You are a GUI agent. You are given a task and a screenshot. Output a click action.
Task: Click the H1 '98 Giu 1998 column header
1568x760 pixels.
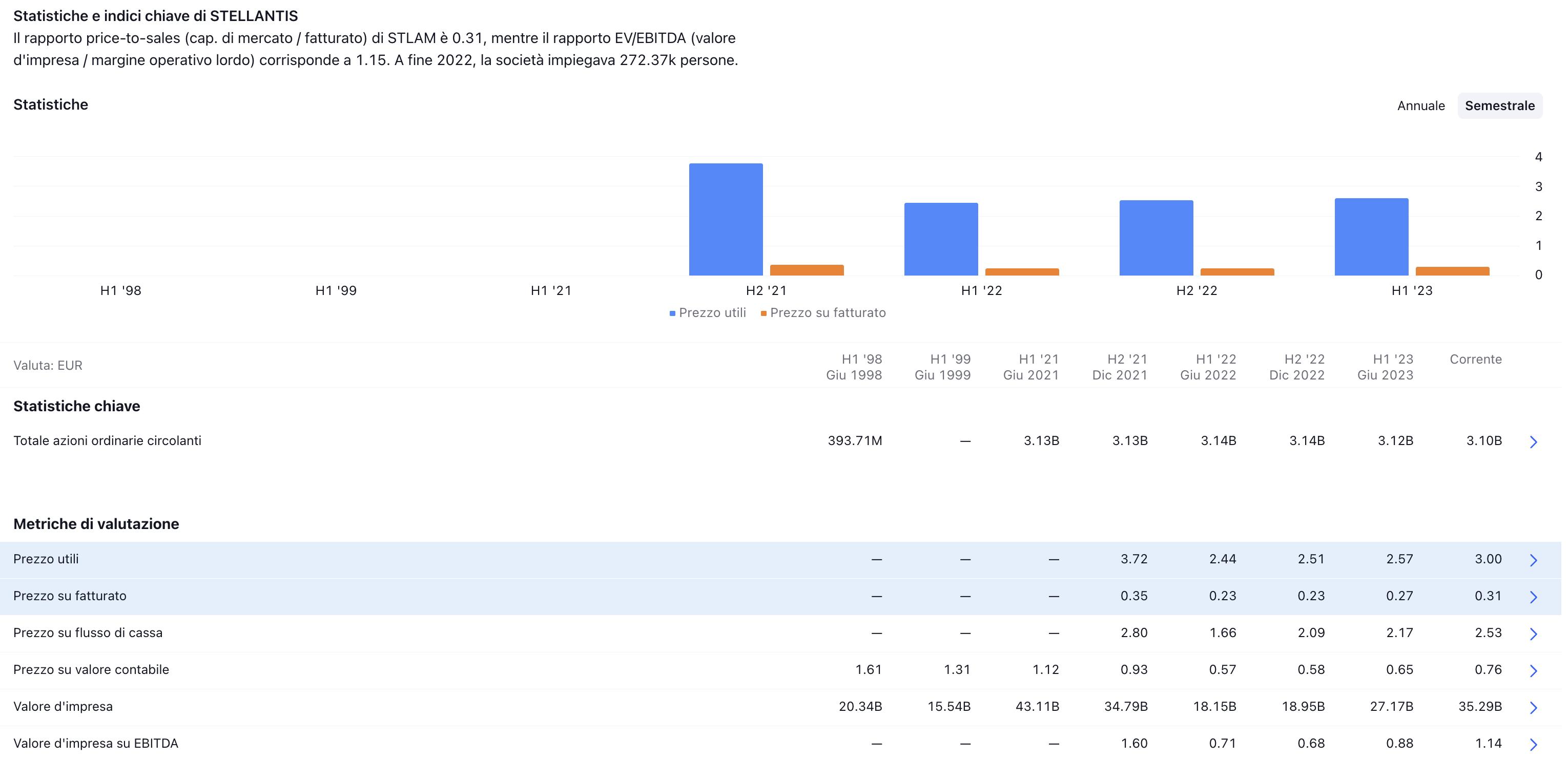[x=854, y=367]
